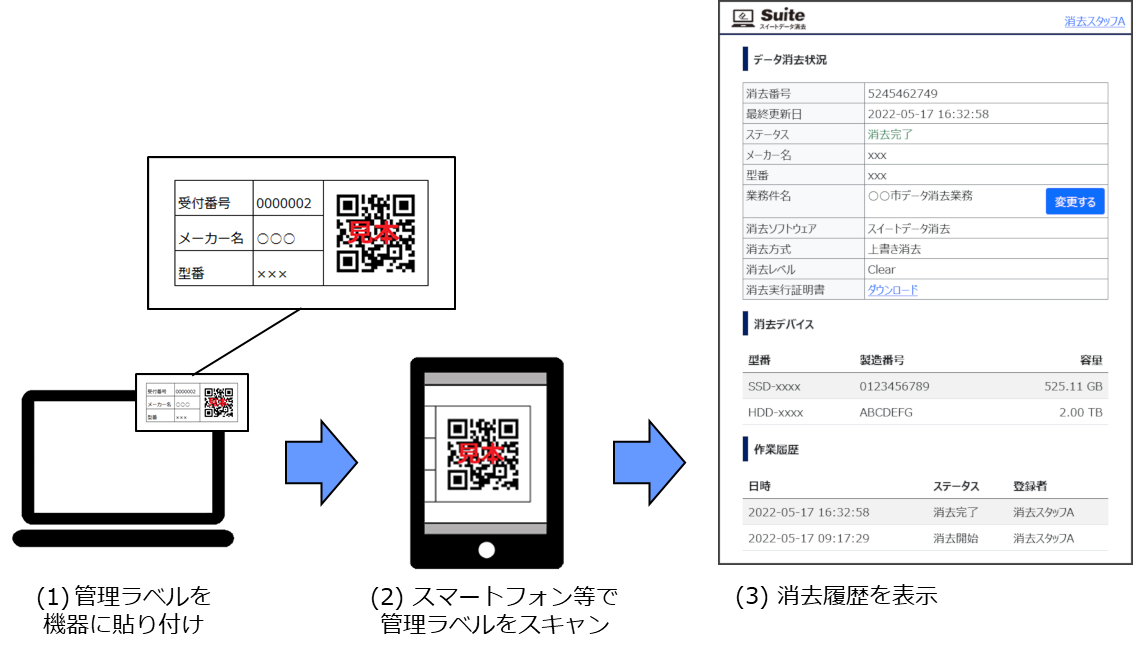
Task: Select the 2.00 TB capacity
Action: pyautogui.click(x=1081, y=412)
